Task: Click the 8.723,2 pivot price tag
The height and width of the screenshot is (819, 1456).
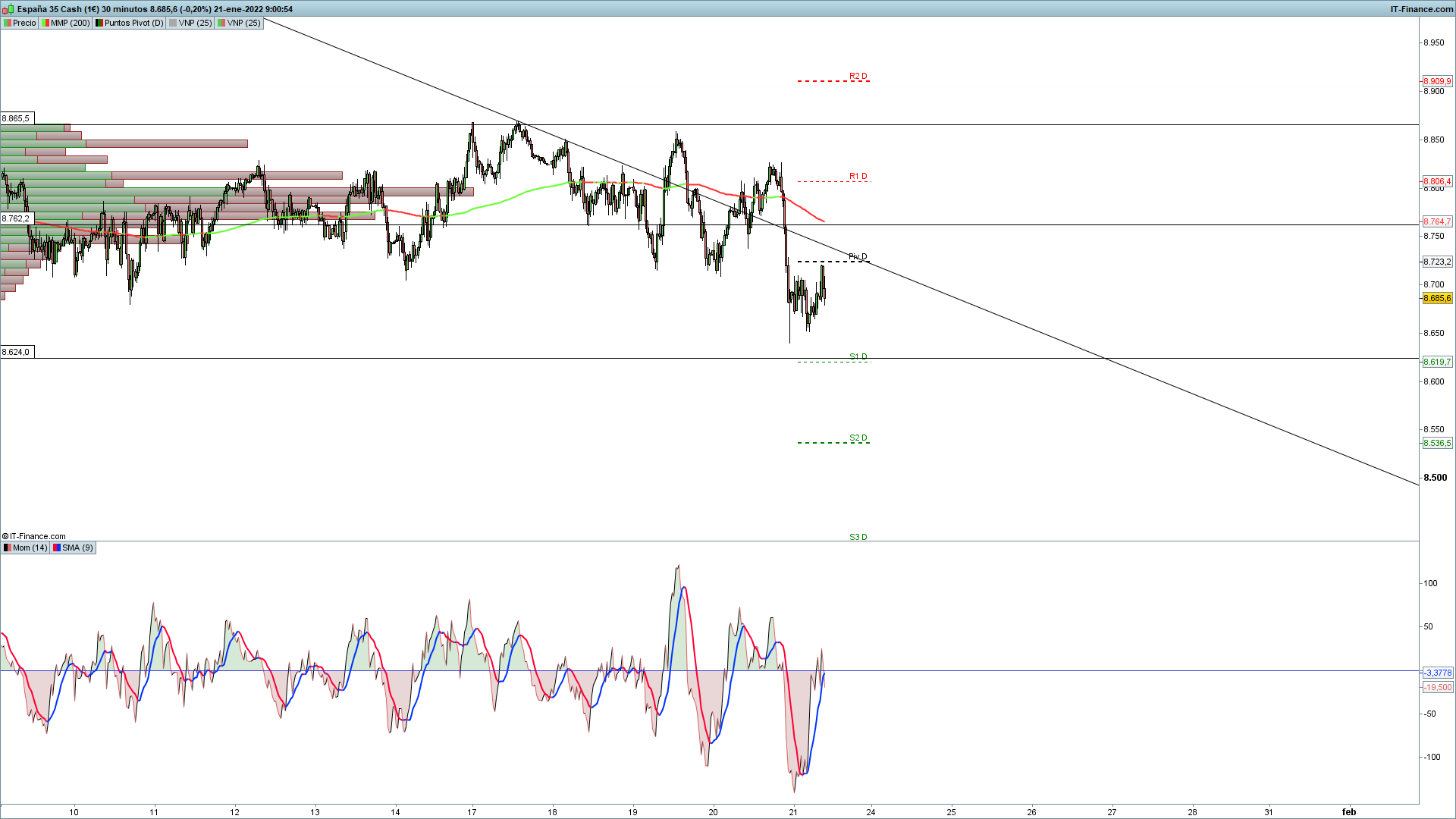Action: [x=1437, y=262]
